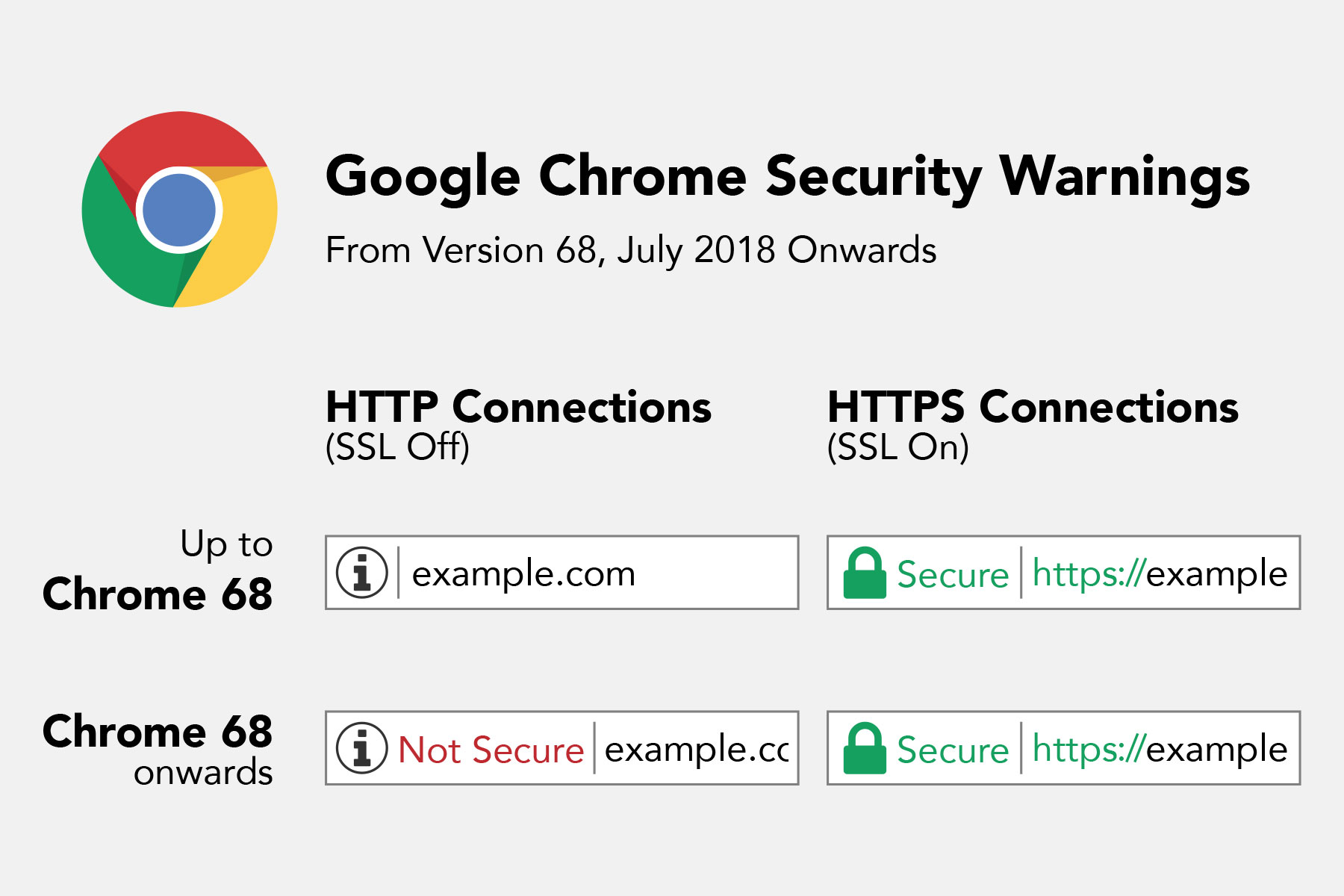Click the Secure label in the Up to Chrome 68 row
The height and width of the screenshot is (896, 1344).
pyautogui.click(x=953, y=574)
